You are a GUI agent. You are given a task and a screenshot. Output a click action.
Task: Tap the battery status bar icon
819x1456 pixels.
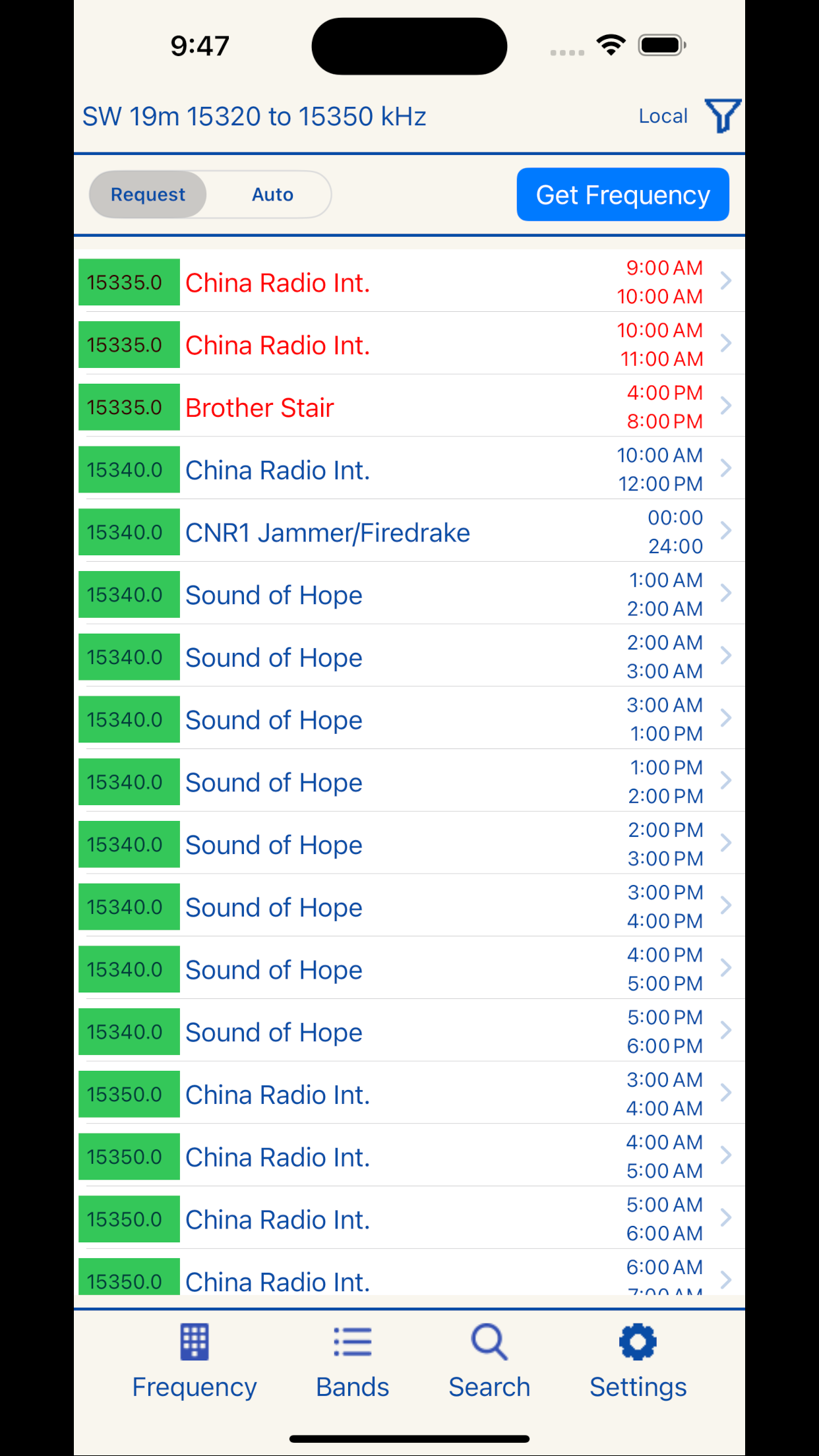[x=662, y=45]
